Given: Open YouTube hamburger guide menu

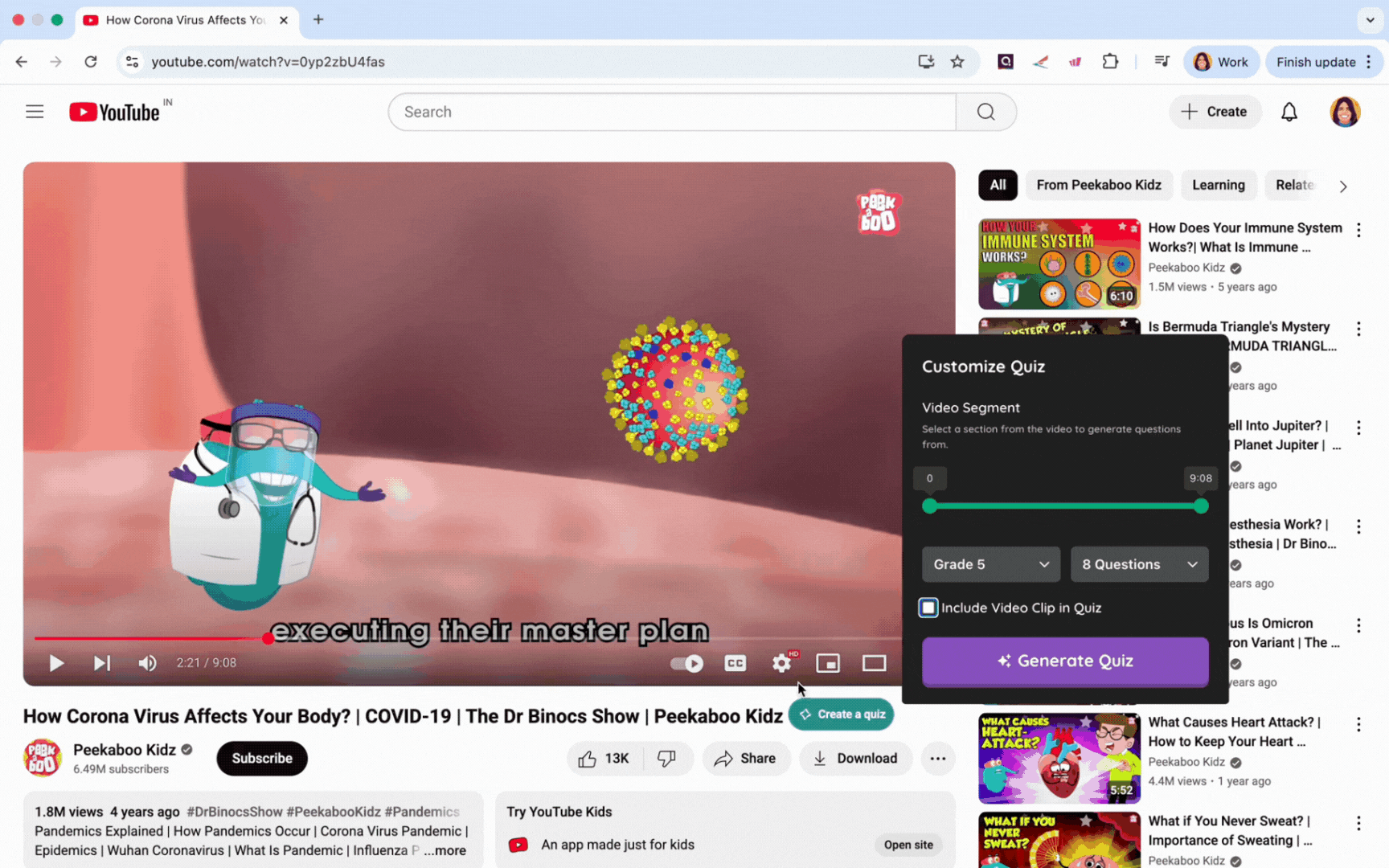Looking at the screenshot, I should tap(35, 112).
